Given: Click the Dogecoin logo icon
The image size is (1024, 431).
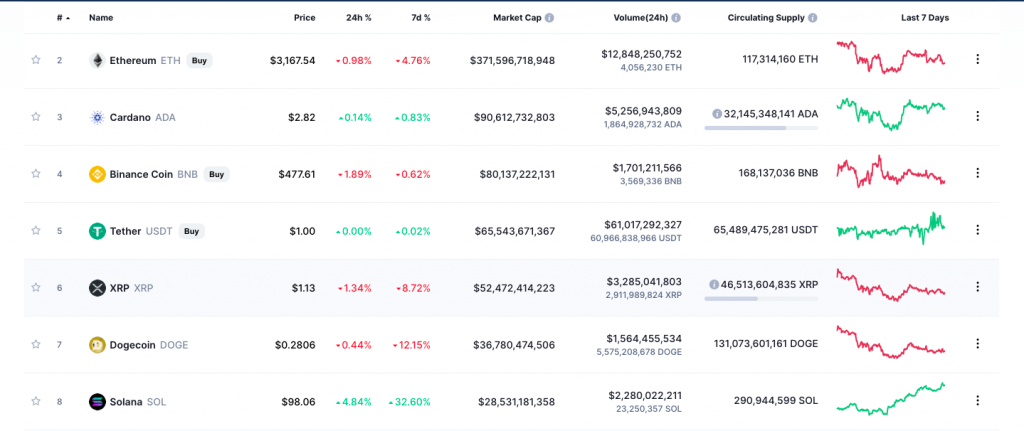Looking at the screenshot, I should click(97, 345).
